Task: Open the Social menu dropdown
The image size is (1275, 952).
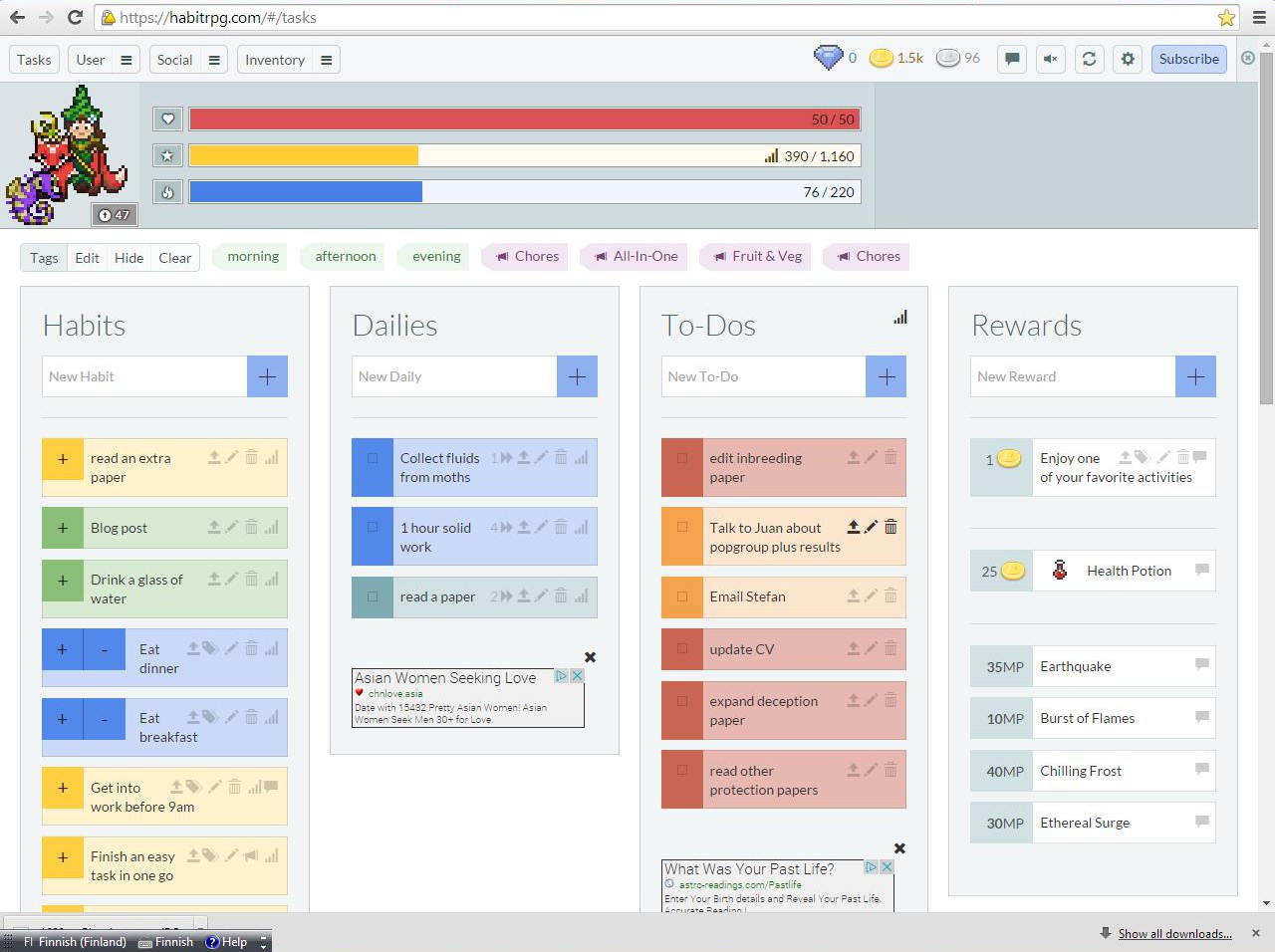Action: (x=214, y=60)
